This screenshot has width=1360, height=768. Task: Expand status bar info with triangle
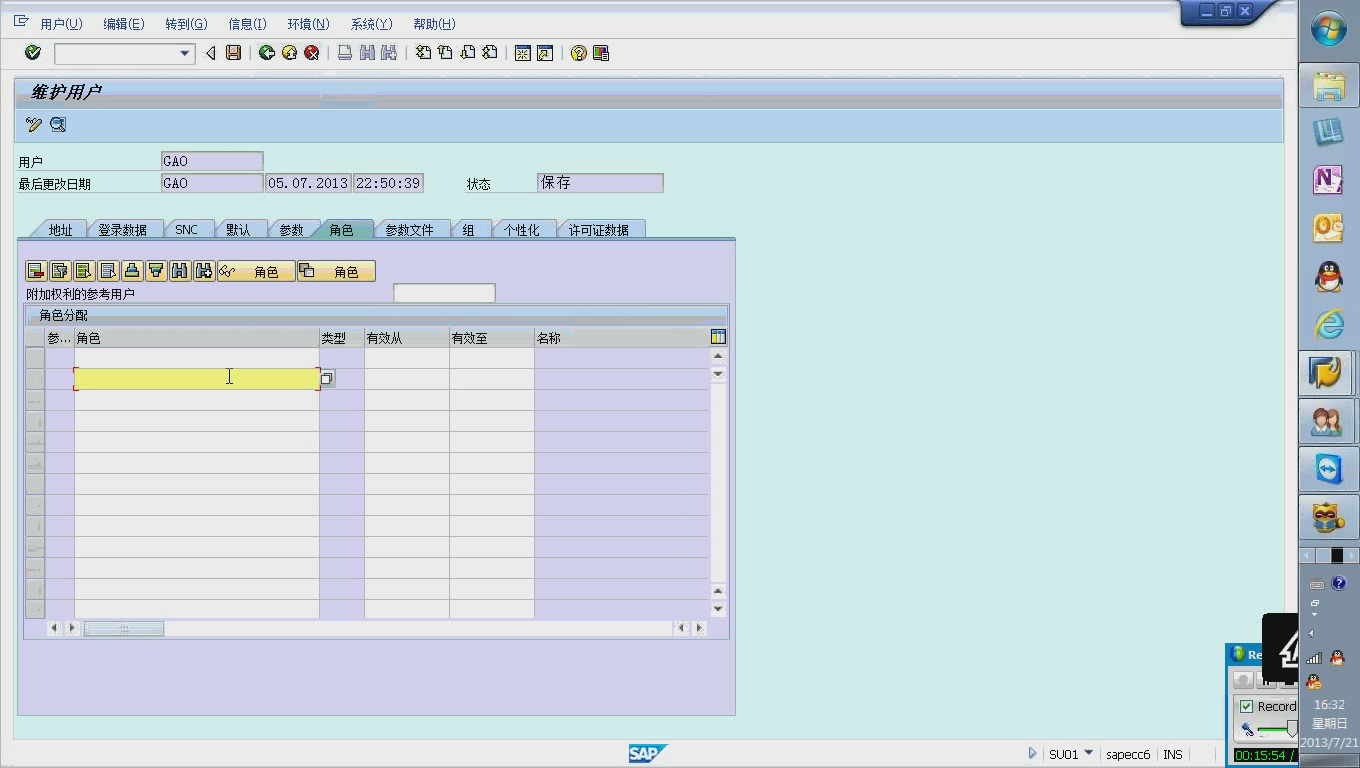(1033, 753)
